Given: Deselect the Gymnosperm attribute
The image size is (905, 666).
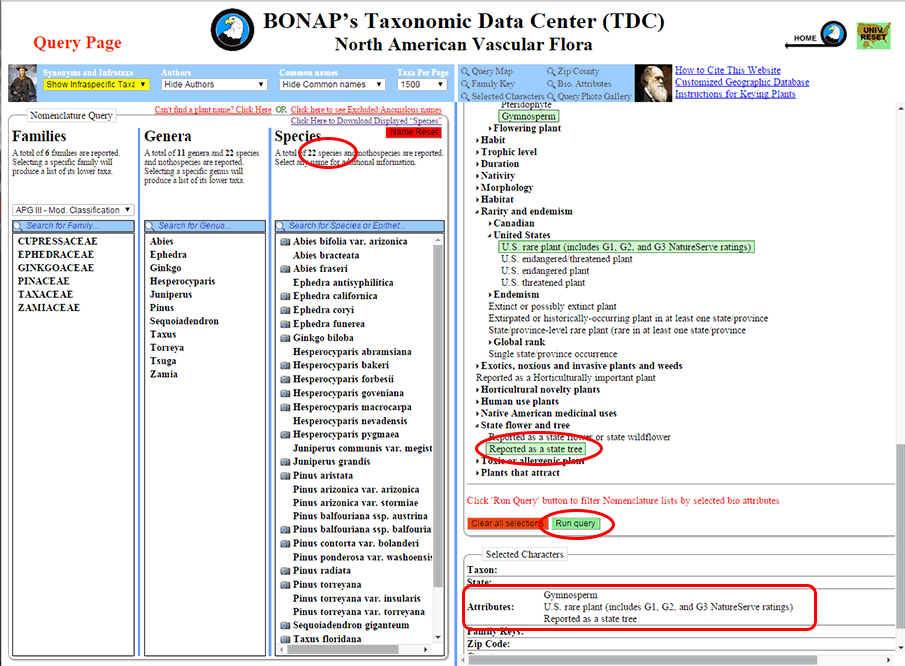Looking at the screenshot, I should pyautogui.click(x=529, y=116).
